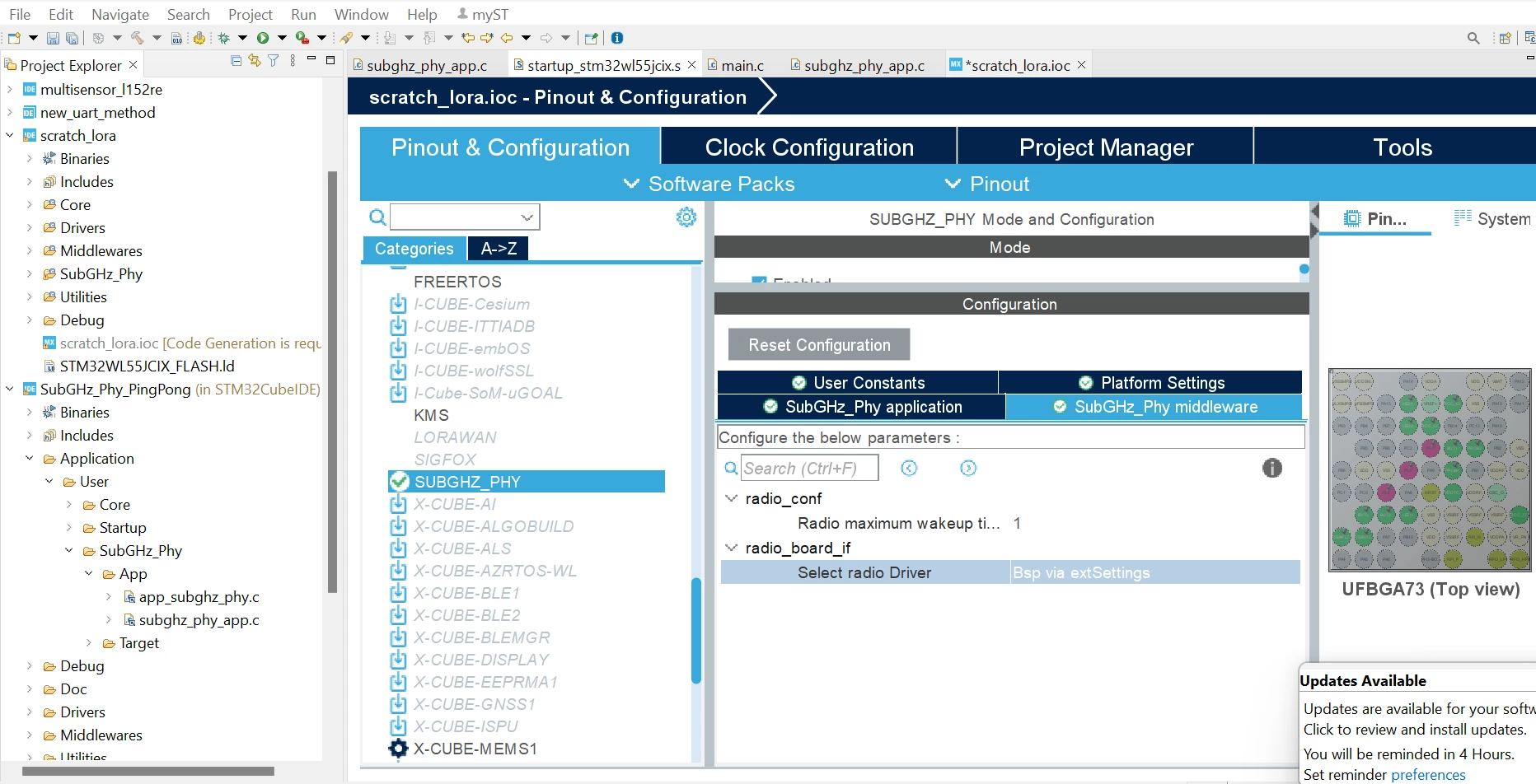The width and height of the screenshot is (1536, 784).
Task: Click the next search result arrow icon
Action: click(x=968, y=468)
